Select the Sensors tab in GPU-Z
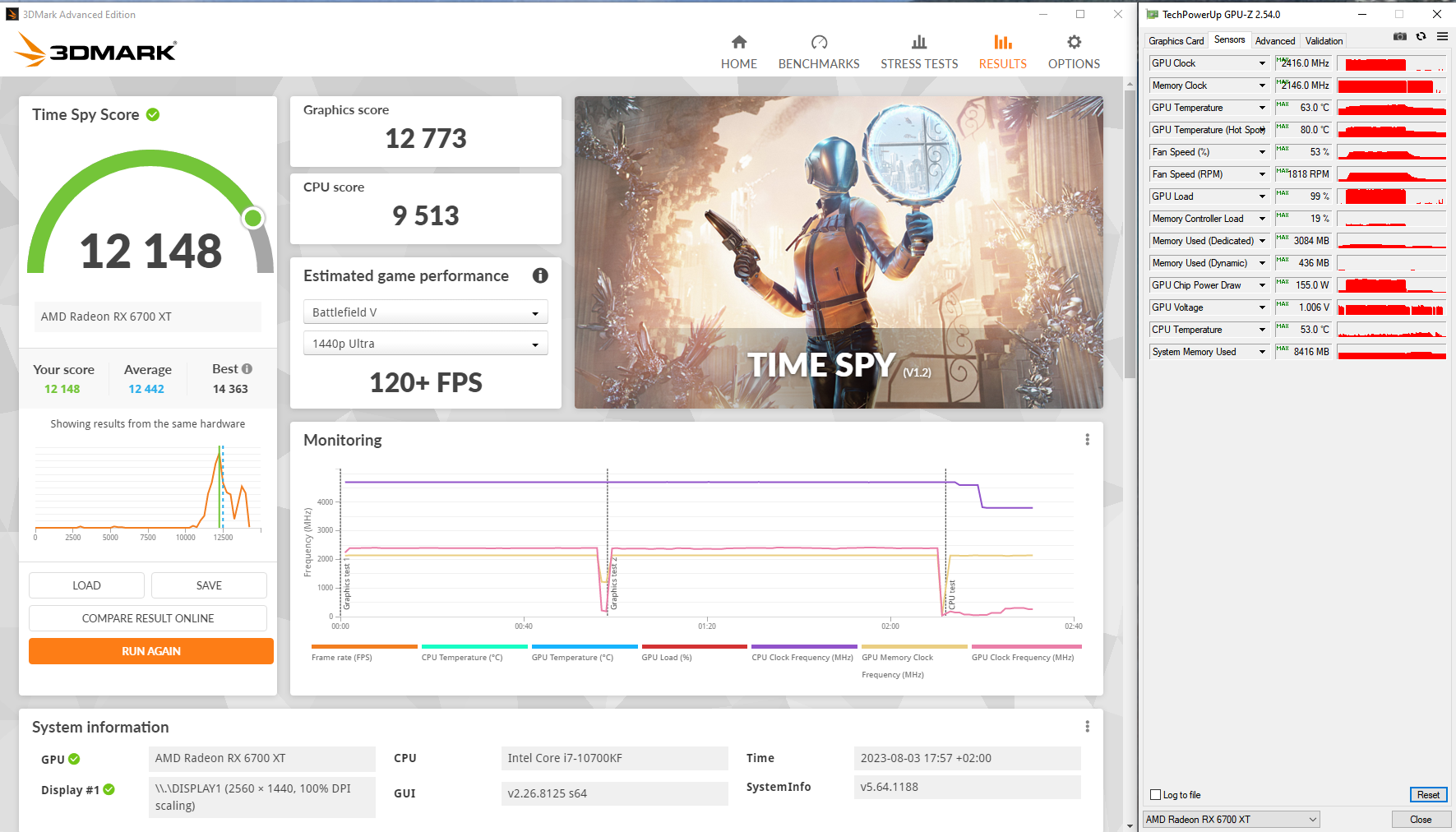1456x832 pixels. tap(1229, 39)
